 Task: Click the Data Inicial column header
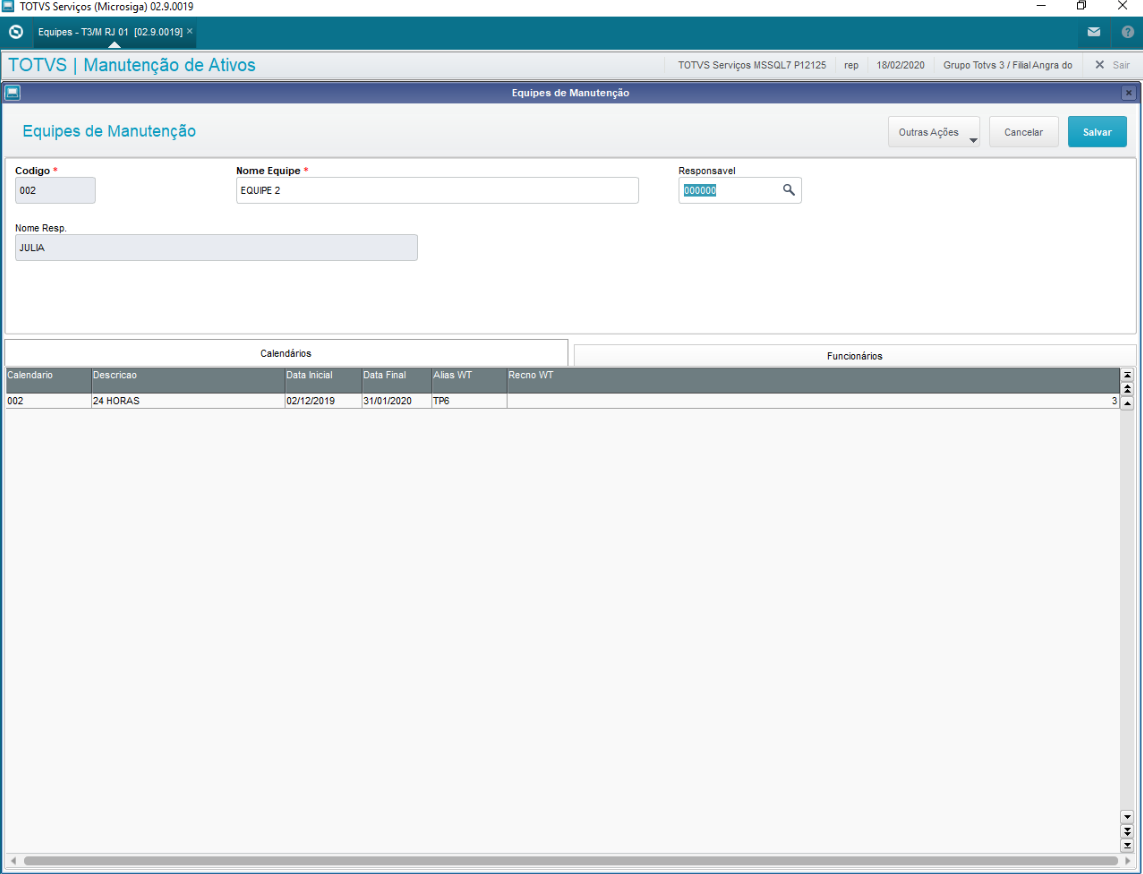click(x=323, y=380)
